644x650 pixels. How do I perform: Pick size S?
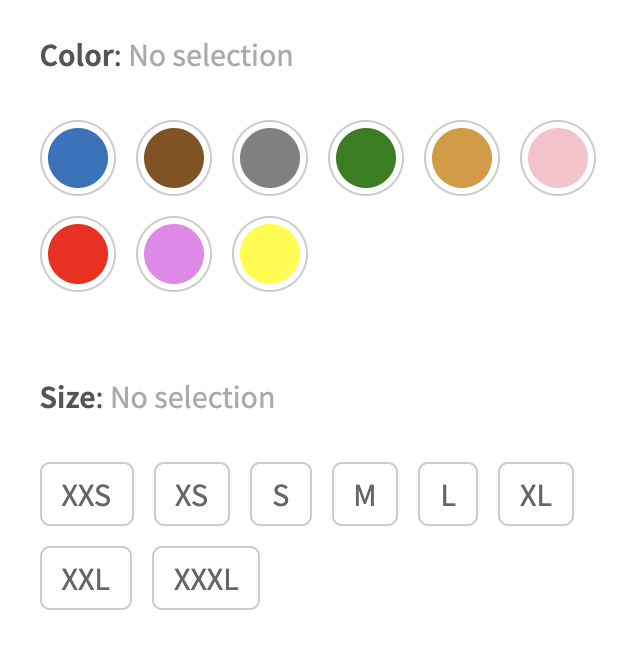click(281, 494)
